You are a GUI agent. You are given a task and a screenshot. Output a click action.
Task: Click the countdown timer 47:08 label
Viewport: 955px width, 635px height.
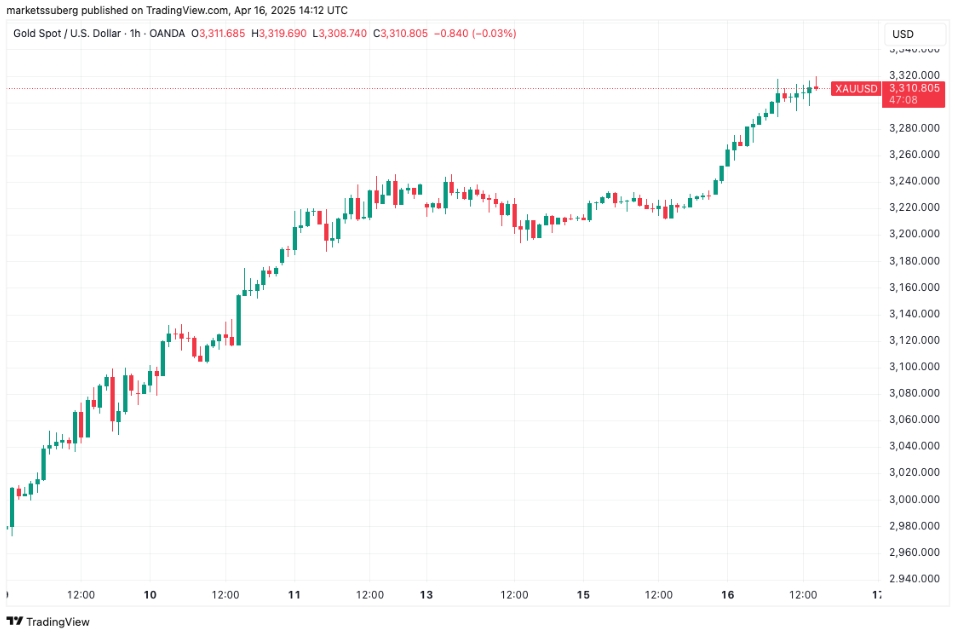[x=903, y=100]
